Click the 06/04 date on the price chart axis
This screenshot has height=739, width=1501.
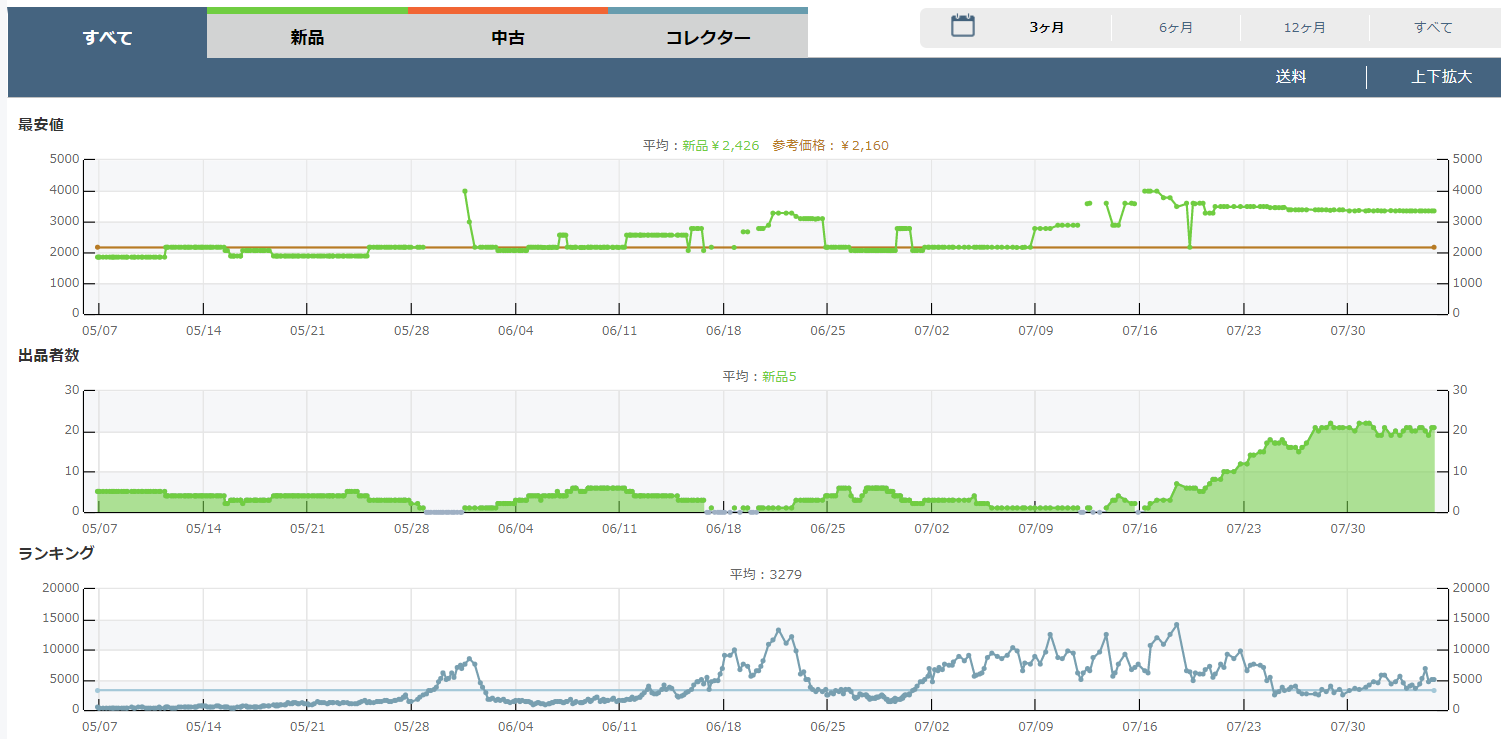click(515, 331)
